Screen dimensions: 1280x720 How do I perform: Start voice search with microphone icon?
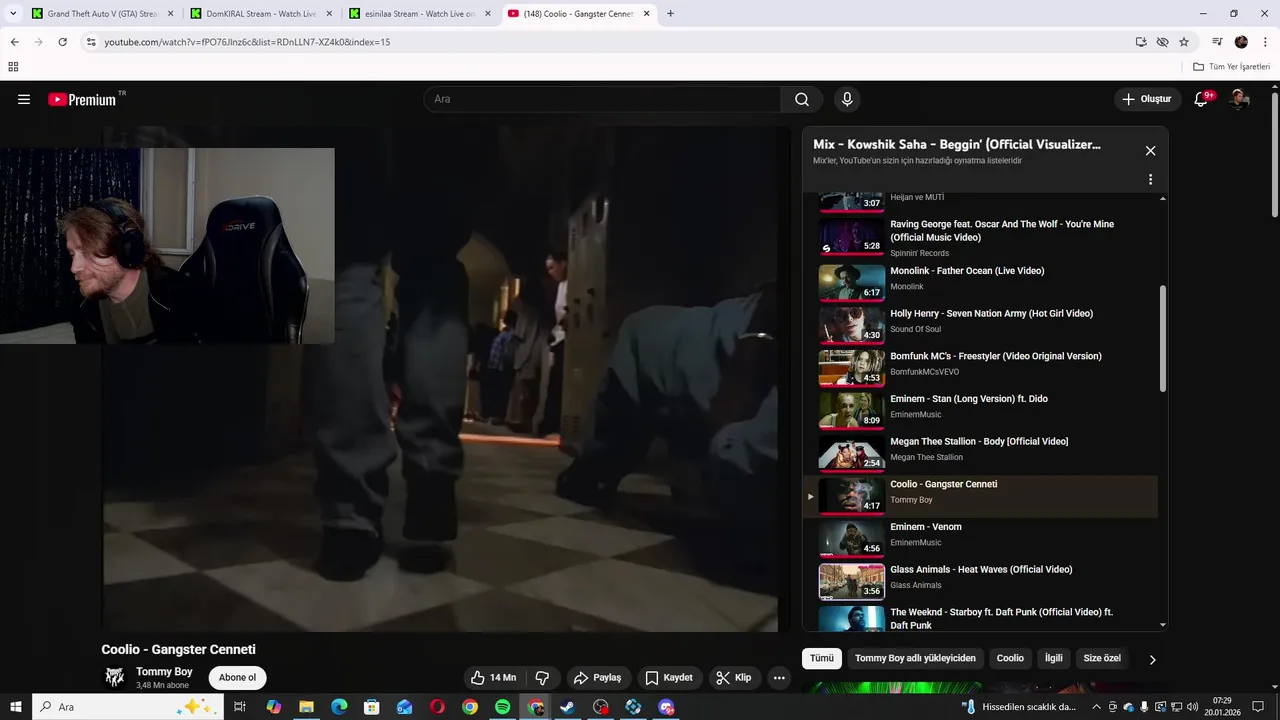(x=847, y=99)
